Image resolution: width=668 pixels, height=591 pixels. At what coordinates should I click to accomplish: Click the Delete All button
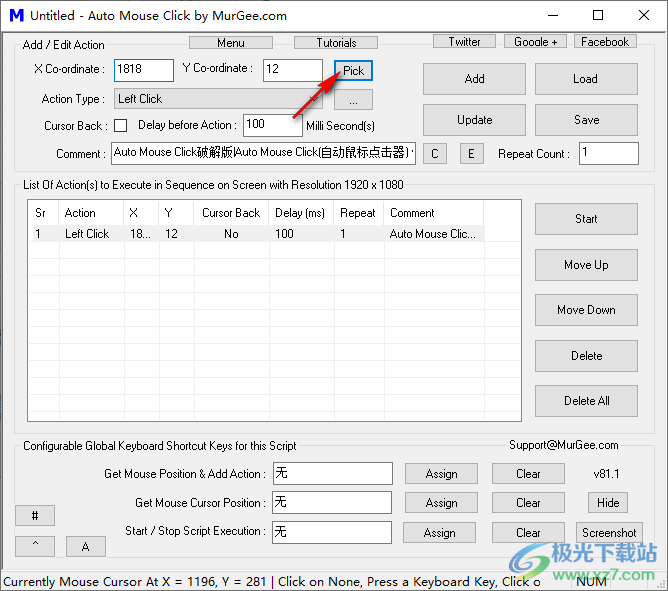coord(586,401)
